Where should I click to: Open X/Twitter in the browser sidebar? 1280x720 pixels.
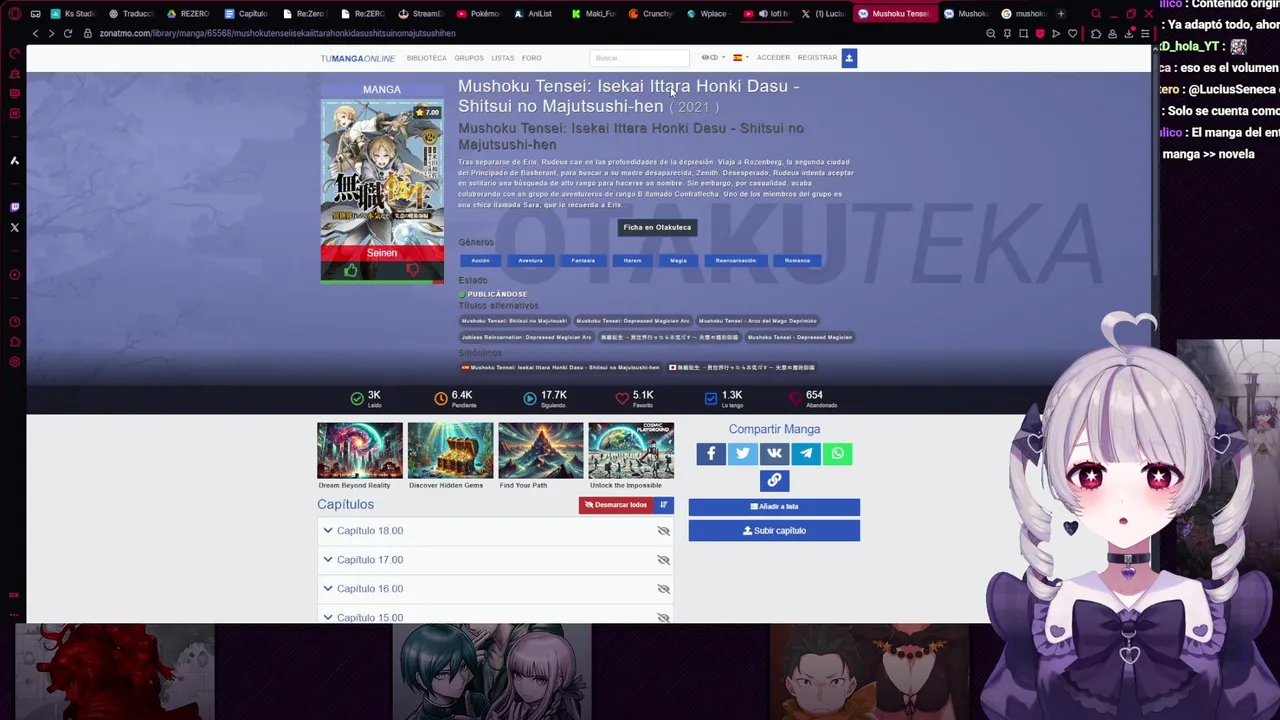pyautogui.click(x=14, y=228)
